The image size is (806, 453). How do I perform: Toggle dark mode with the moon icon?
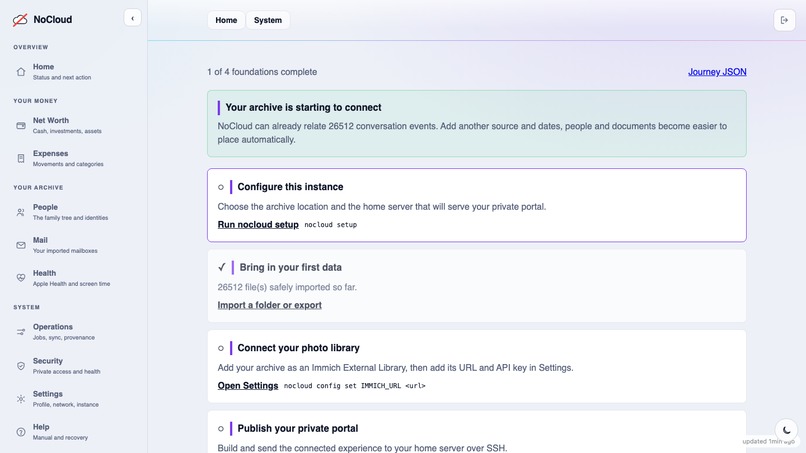(x=786, y=430)
